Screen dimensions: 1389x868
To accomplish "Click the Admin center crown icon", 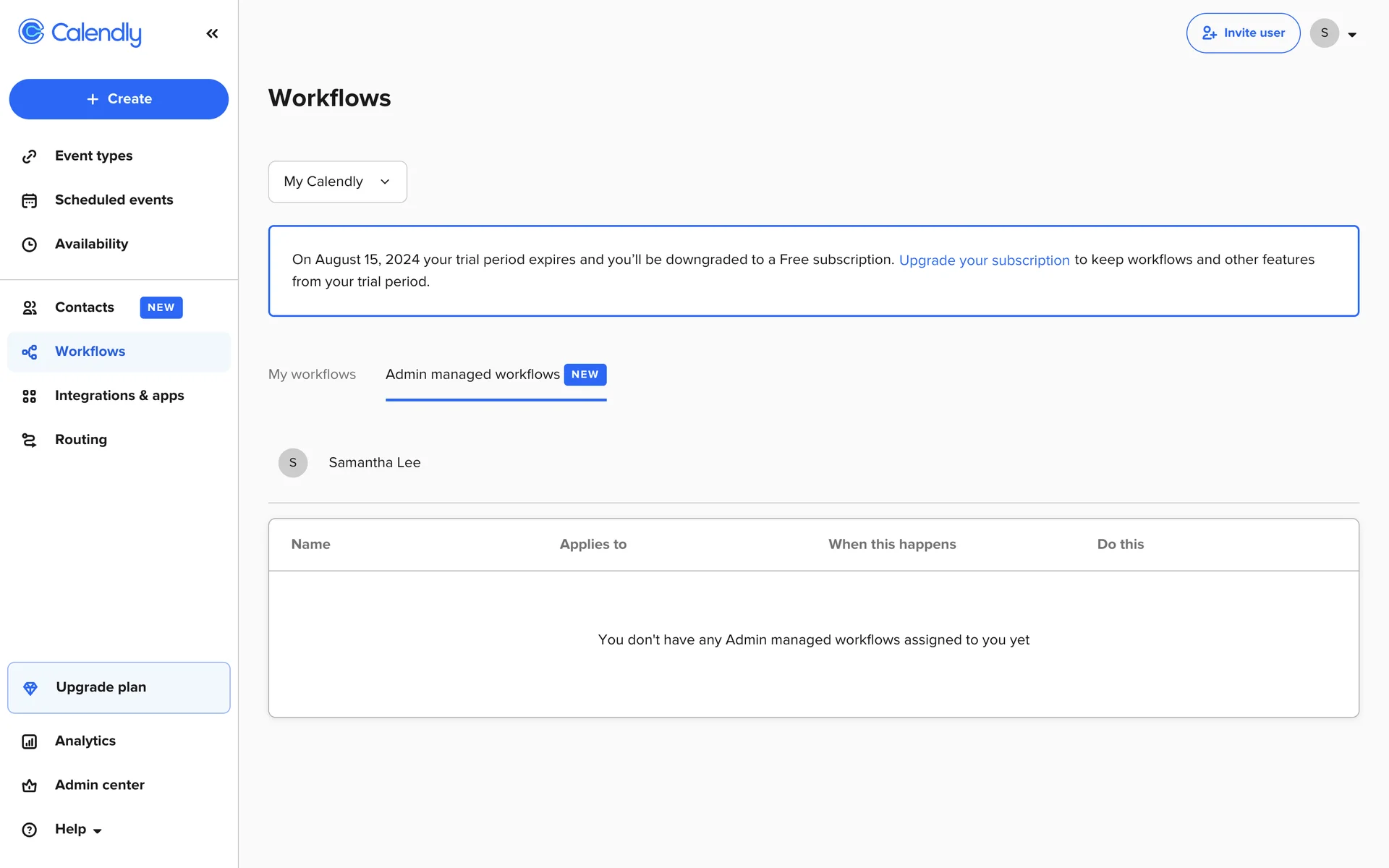I will [x=29, y=786].
